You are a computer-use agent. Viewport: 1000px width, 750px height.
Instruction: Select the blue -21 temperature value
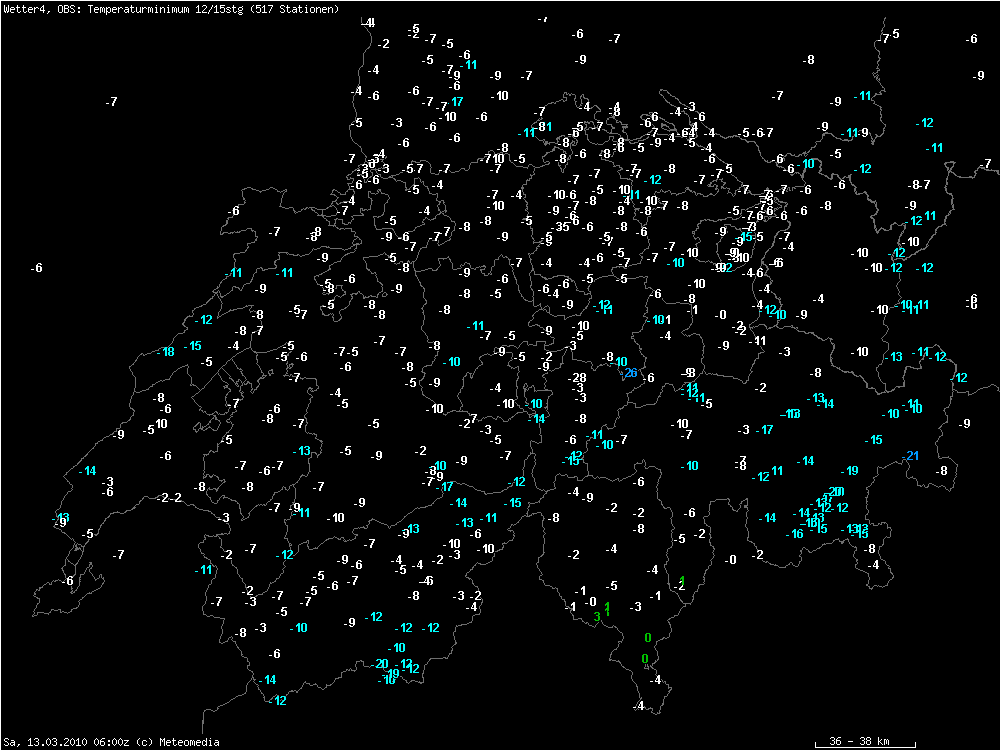(911, 456)
